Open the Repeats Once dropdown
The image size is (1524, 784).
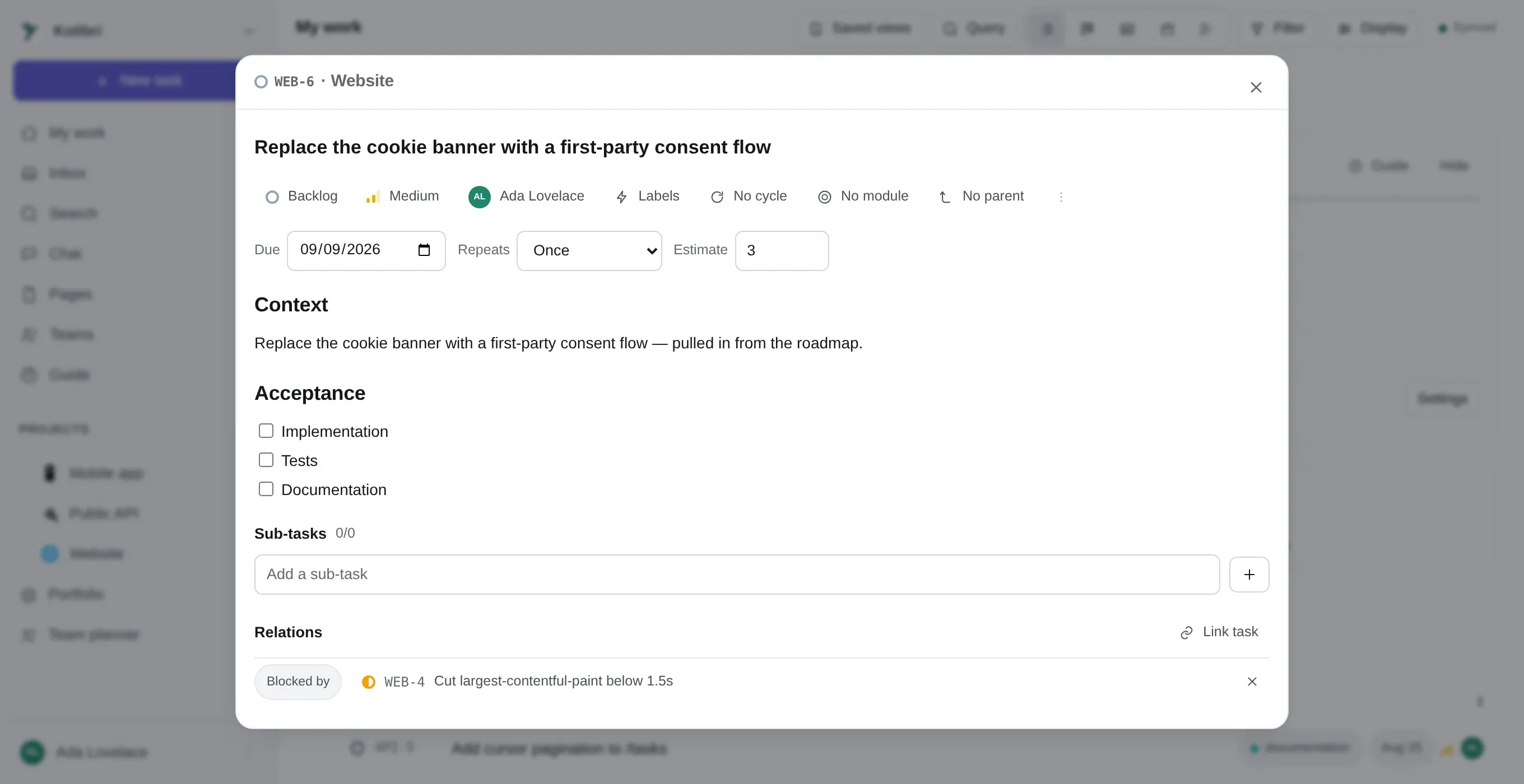tap(589, 251)
